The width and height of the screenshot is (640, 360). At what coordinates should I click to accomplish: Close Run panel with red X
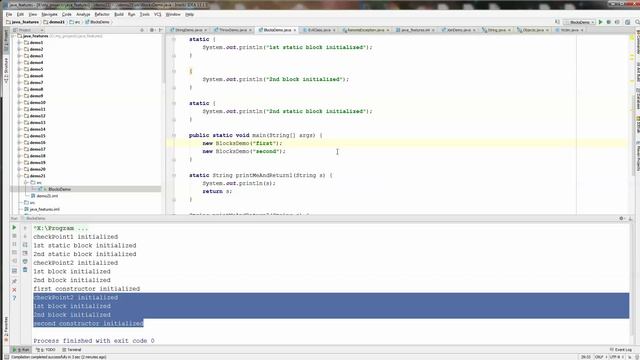(x=14, y=290)
